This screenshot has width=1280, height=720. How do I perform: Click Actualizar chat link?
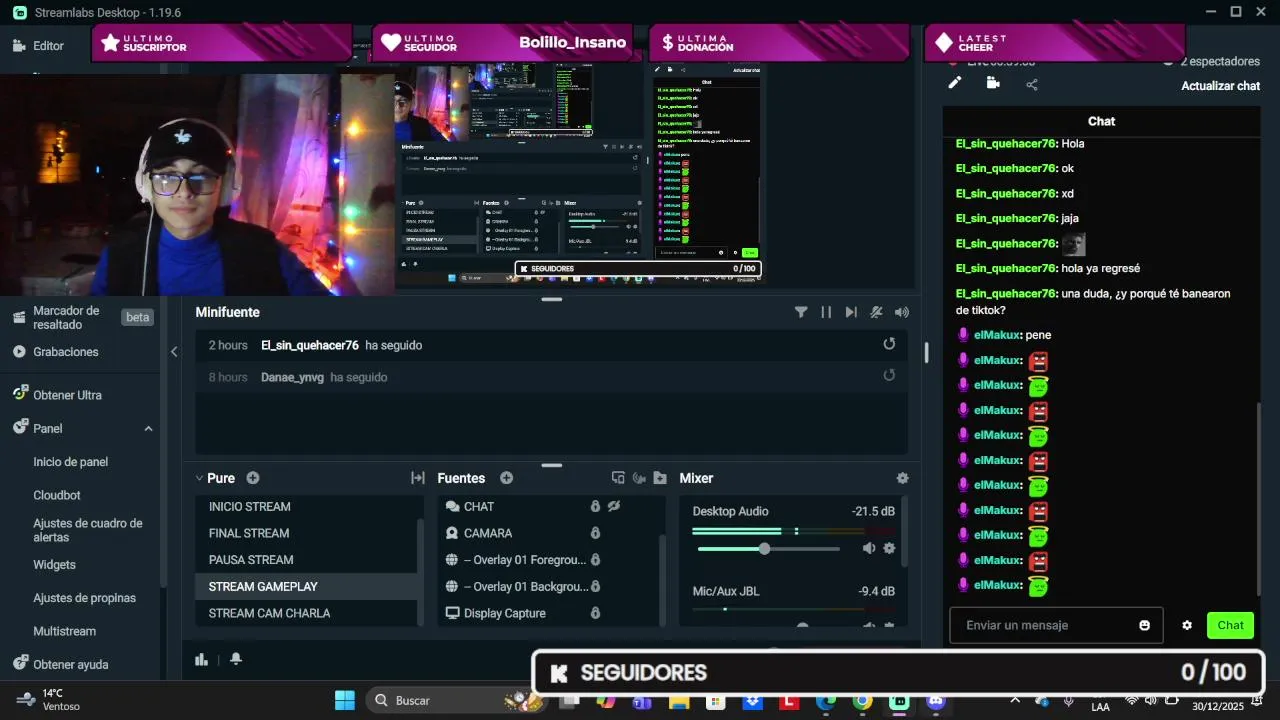(x=1220, y=86)
